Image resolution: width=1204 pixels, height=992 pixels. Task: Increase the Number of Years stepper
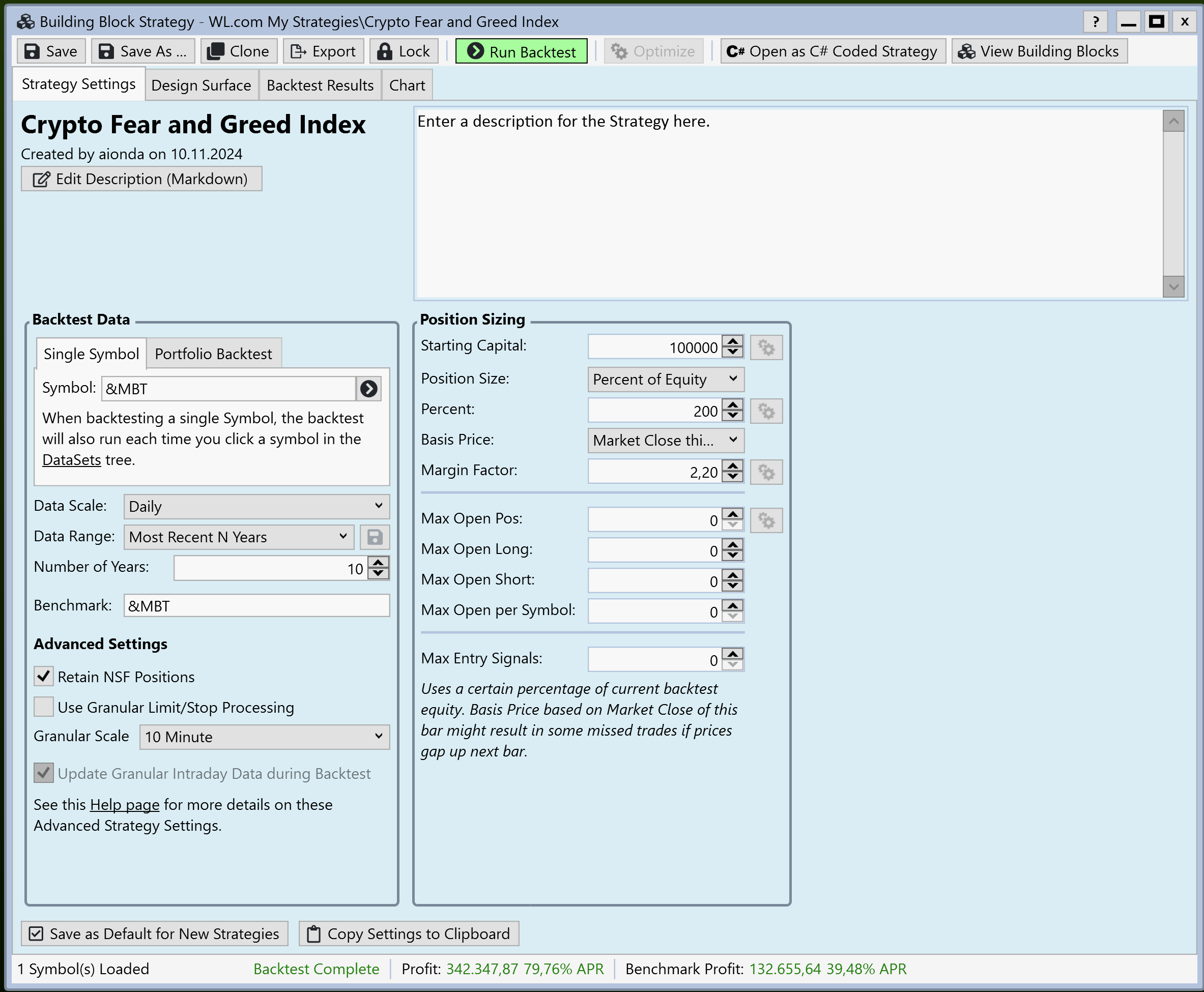(x=379, y=563)
